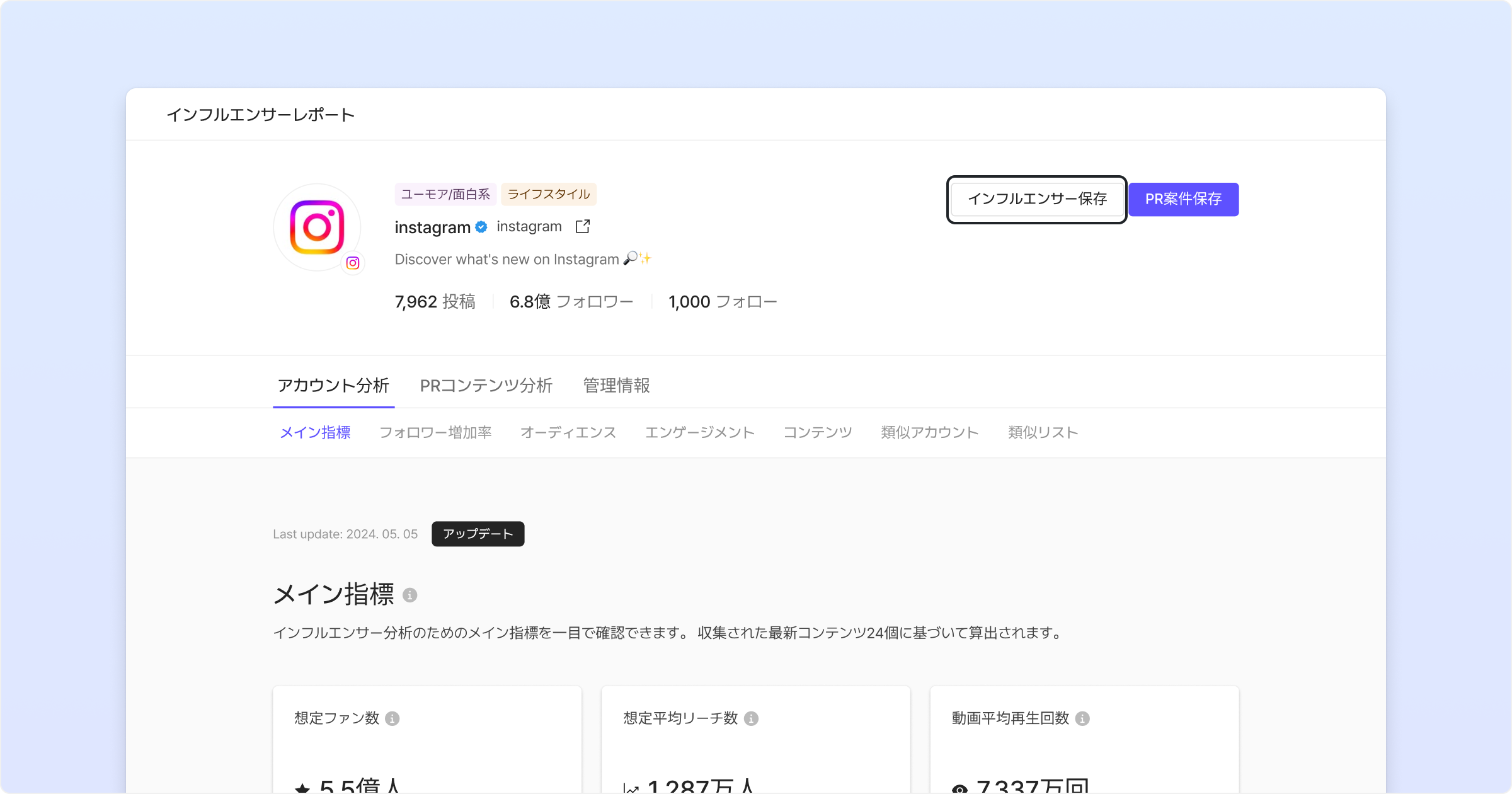Click the アップデート button
The image size is (1512, 794).
pyautogui.click(x=478, y=534)
